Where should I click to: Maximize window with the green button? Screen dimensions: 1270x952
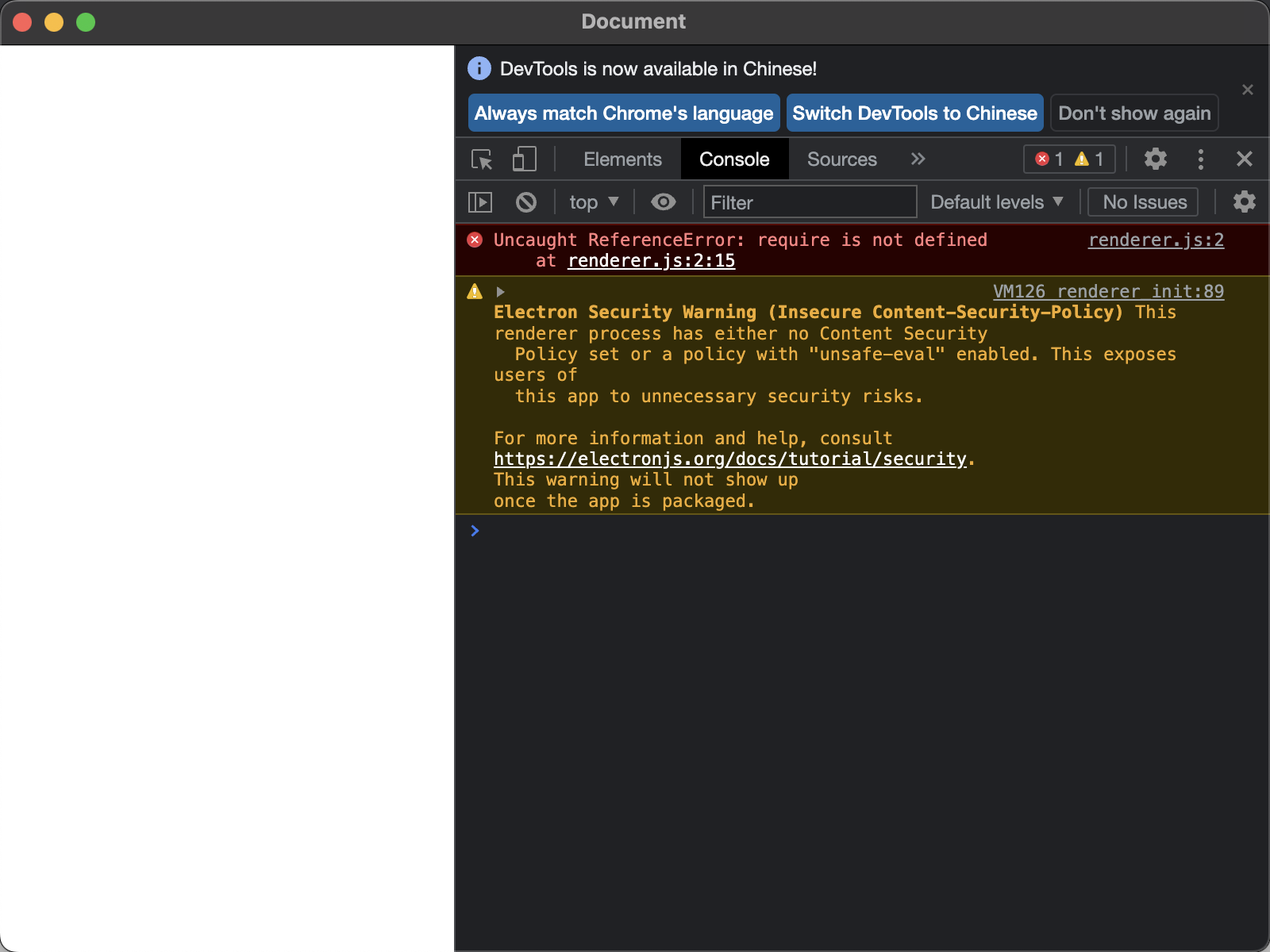click(86, 22)
